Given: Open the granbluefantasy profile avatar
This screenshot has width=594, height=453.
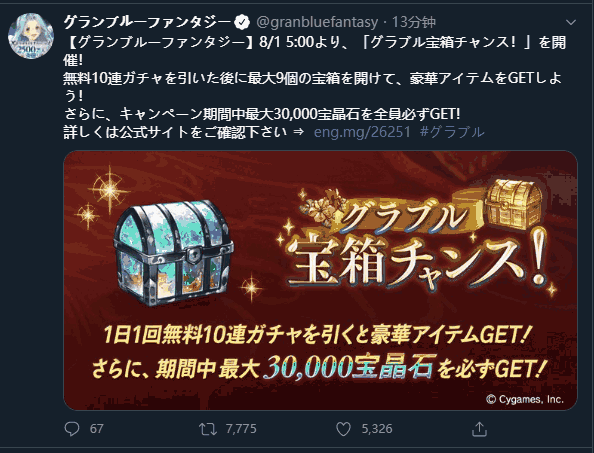Looking at the screenshot, I should (x=31, y=36).
